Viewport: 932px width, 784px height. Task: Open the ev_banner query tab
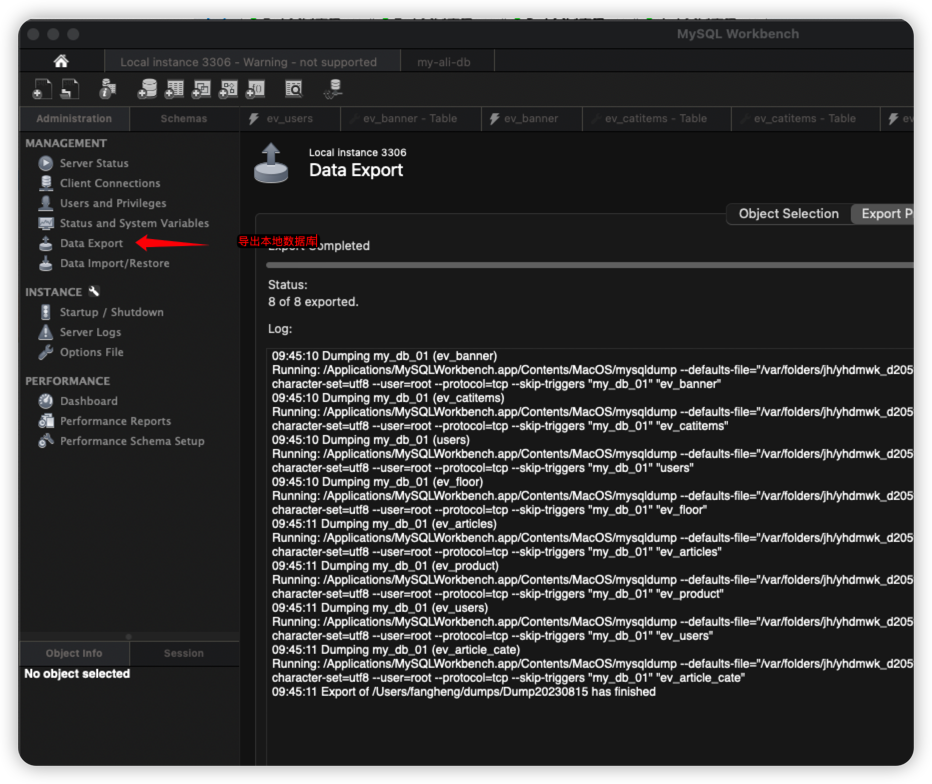(531, 119)
